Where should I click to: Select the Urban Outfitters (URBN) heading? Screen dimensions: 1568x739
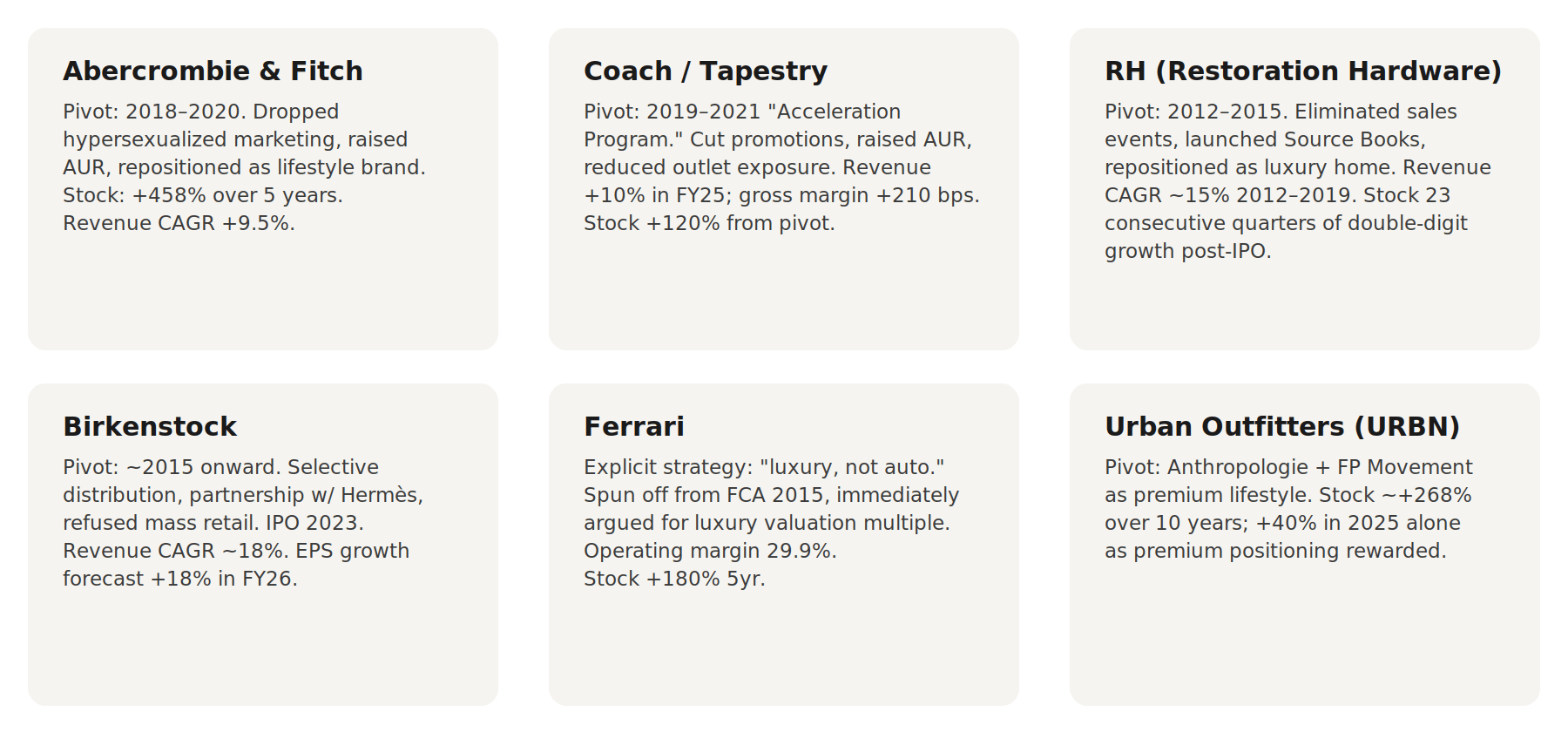pos(1282,426)
